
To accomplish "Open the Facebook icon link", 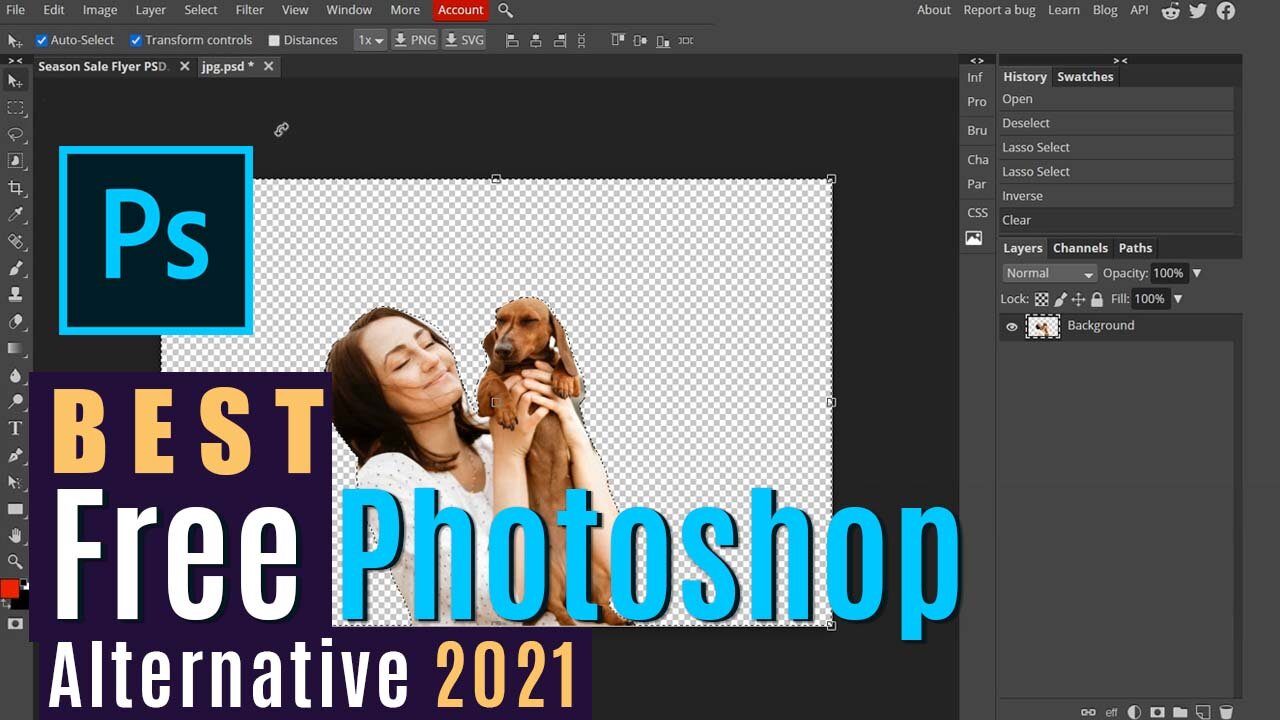I will [1225, 10].
